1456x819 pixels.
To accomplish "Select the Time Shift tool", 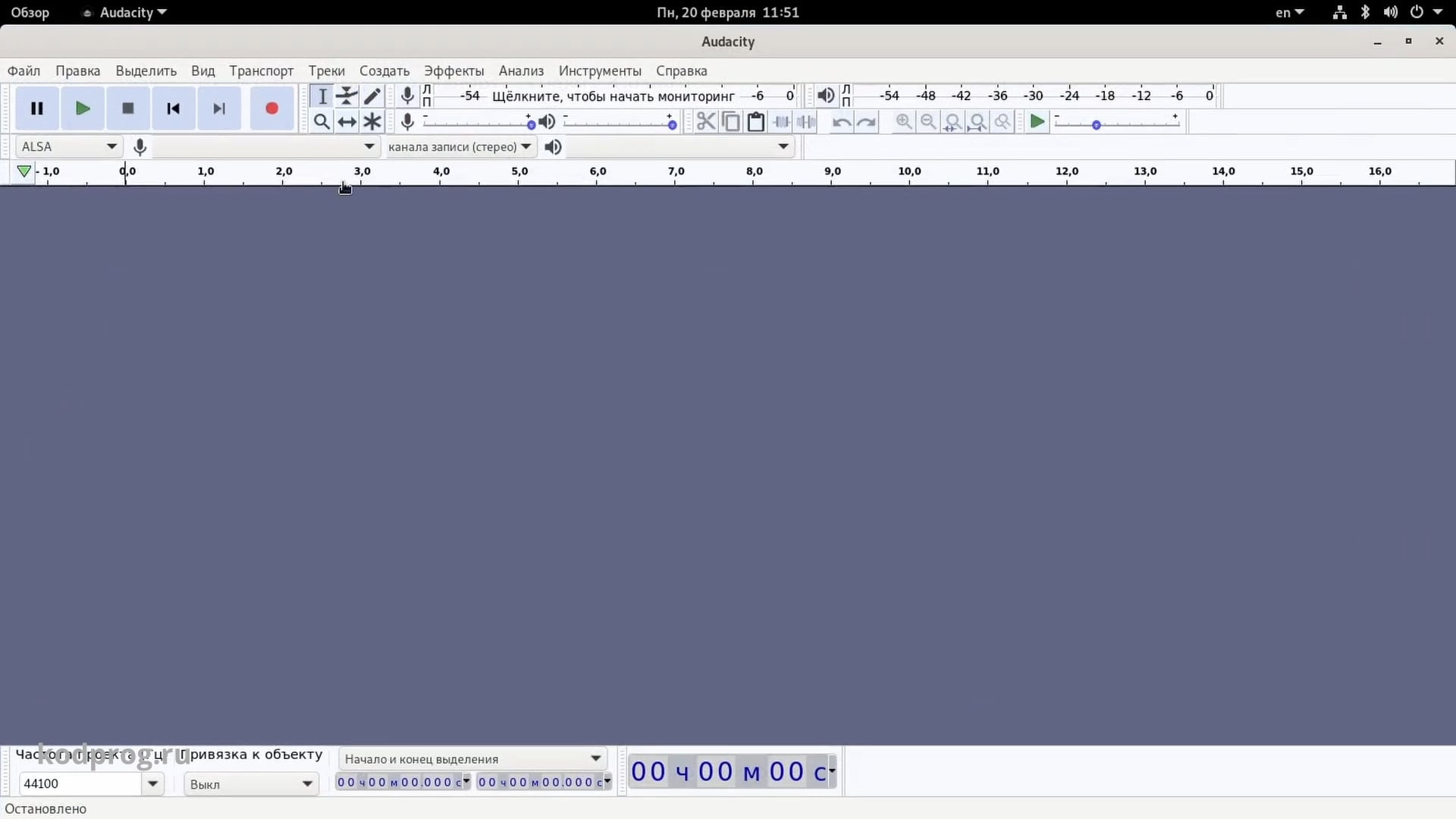I will (347, 121).
